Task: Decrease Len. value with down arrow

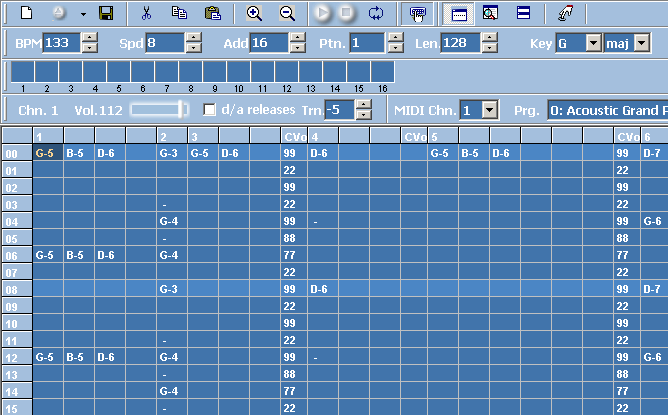Action: [489, 48]
